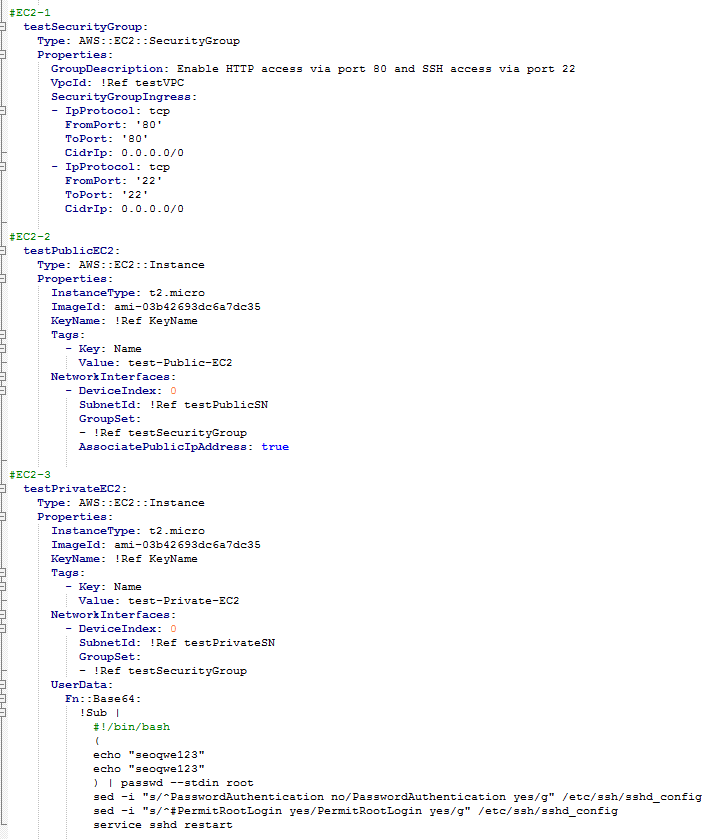Click the testPublicEC2: key name

pos(72,251)
